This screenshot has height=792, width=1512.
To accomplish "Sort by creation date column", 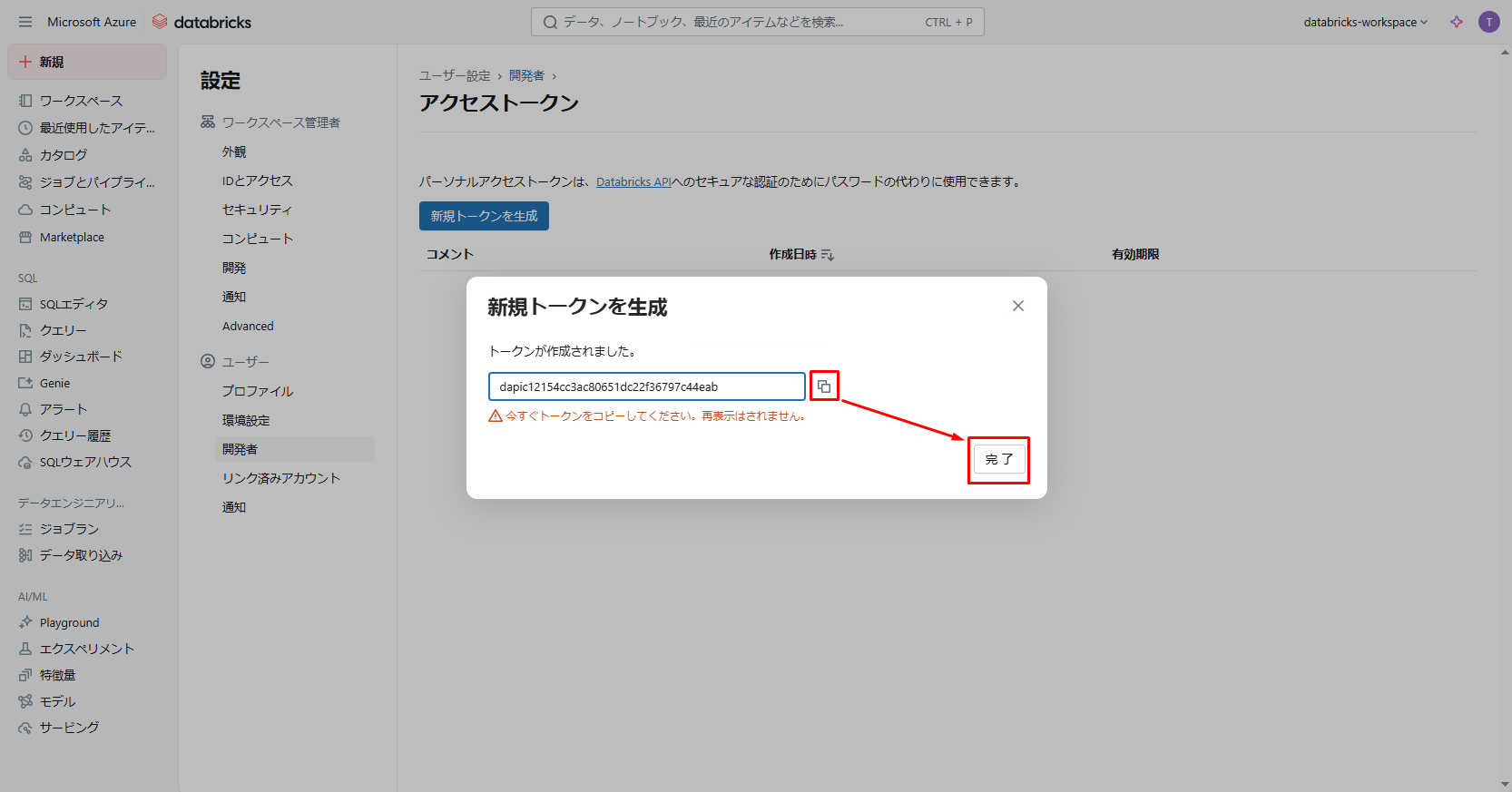I will click(x=800, y=255).
